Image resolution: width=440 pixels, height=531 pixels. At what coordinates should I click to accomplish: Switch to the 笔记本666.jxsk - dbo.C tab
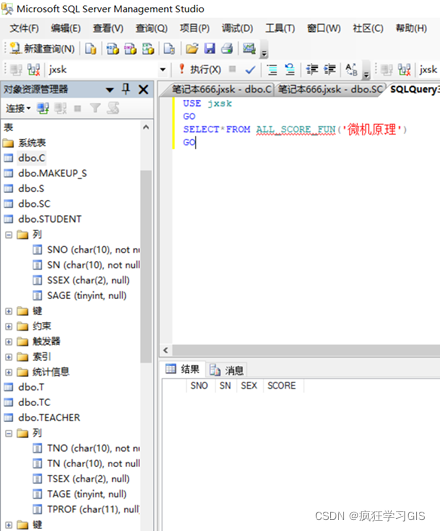[222, 89]
